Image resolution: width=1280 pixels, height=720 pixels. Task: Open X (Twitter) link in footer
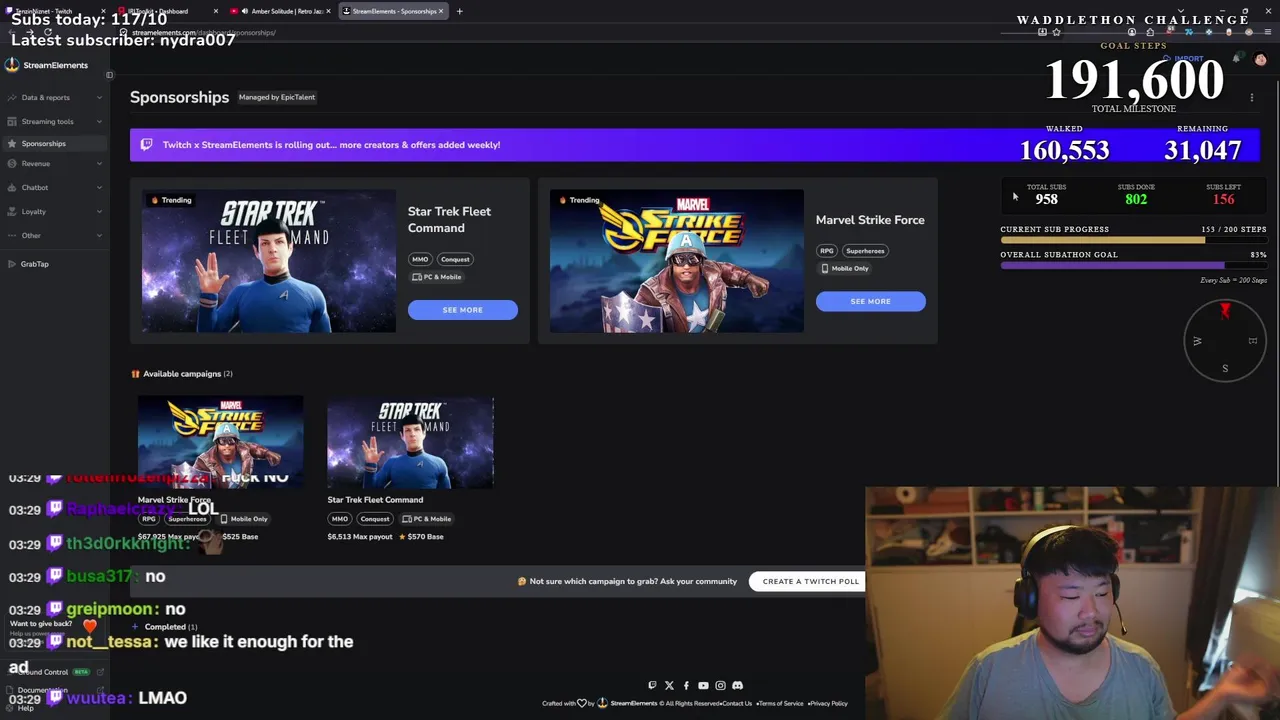(669, 685)
